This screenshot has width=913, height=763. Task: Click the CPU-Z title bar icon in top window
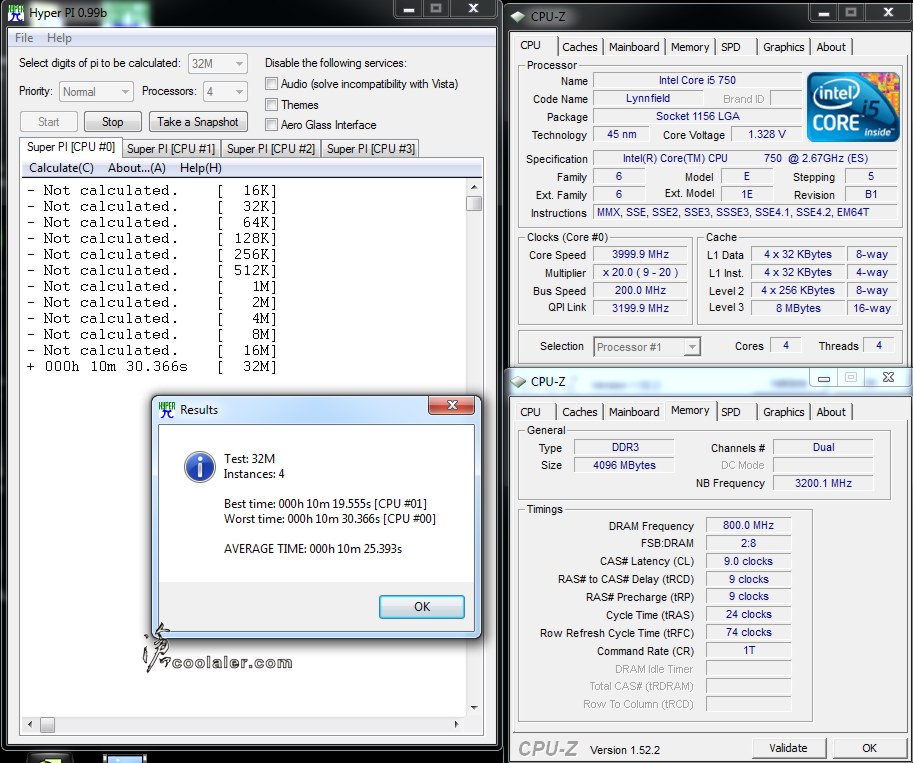click(x=518, y=16)
